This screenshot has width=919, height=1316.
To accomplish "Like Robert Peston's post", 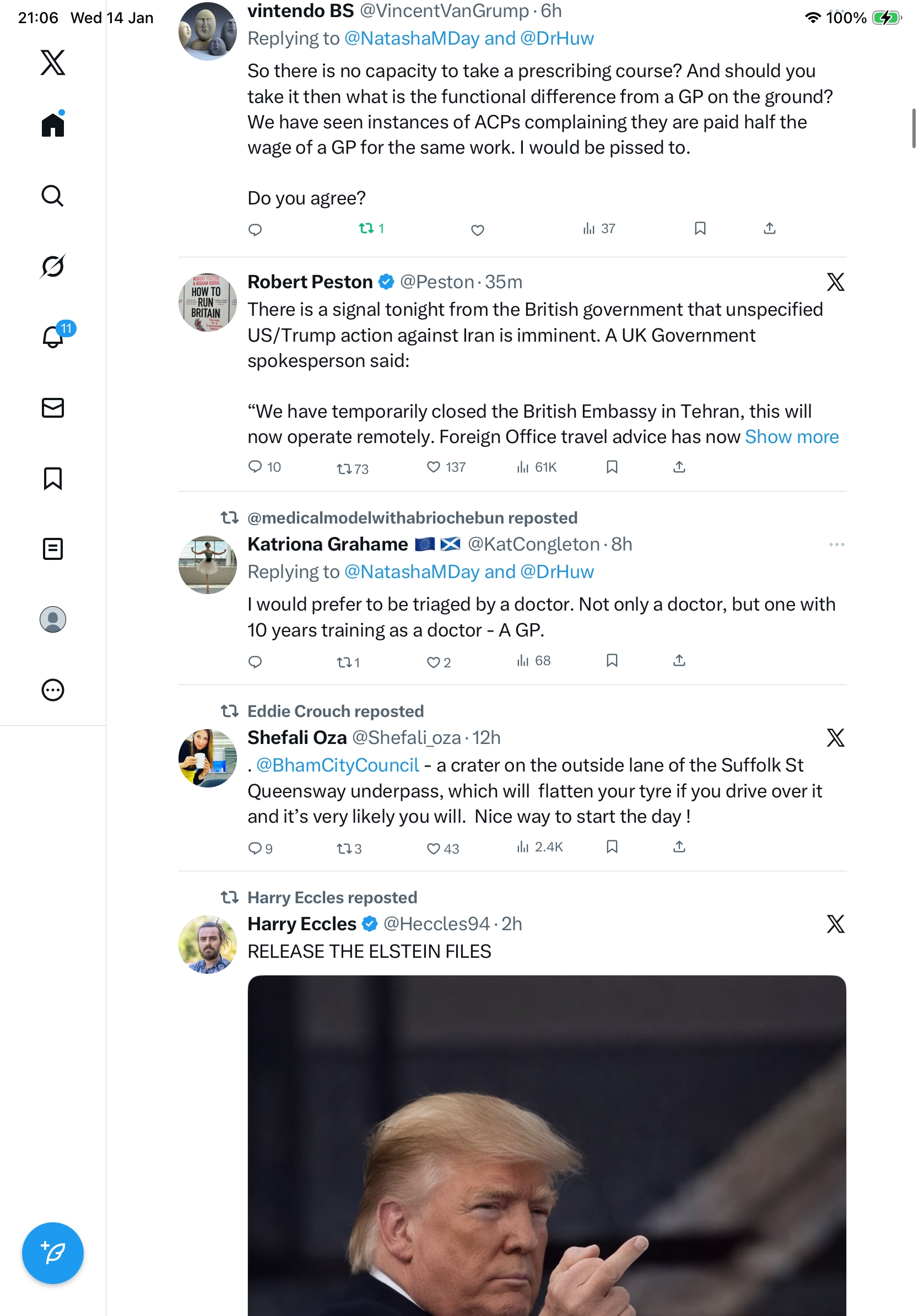I will click(x=434, y=467).
